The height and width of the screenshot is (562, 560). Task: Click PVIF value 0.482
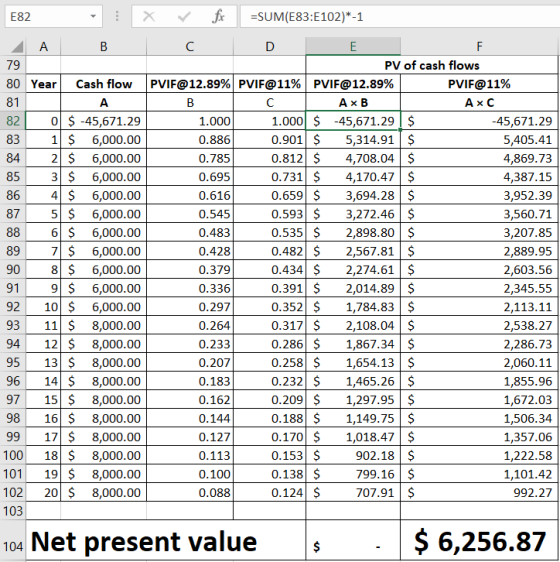[x=270, y=251]
